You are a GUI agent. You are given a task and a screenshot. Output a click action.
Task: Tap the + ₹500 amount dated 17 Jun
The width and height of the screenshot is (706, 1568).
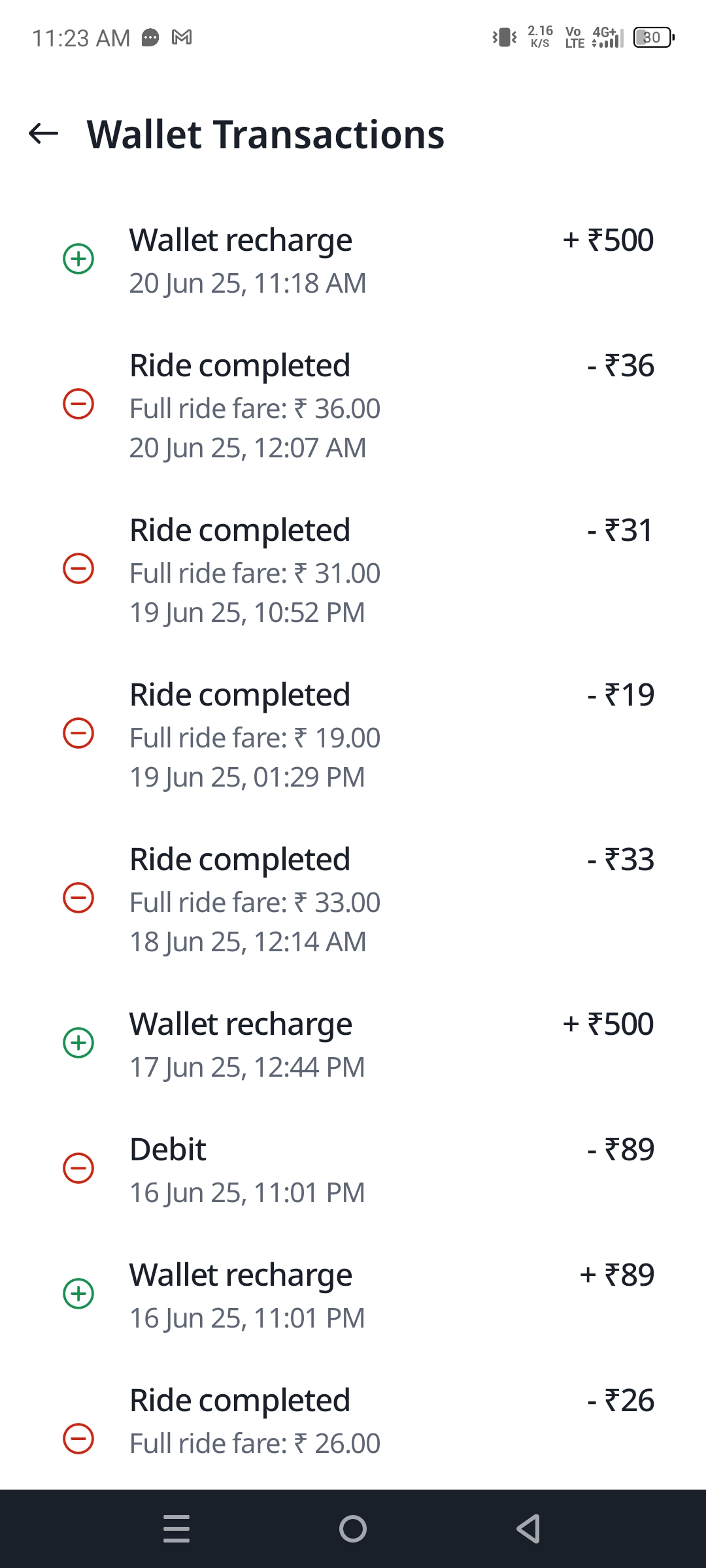tap(608, 1024)
